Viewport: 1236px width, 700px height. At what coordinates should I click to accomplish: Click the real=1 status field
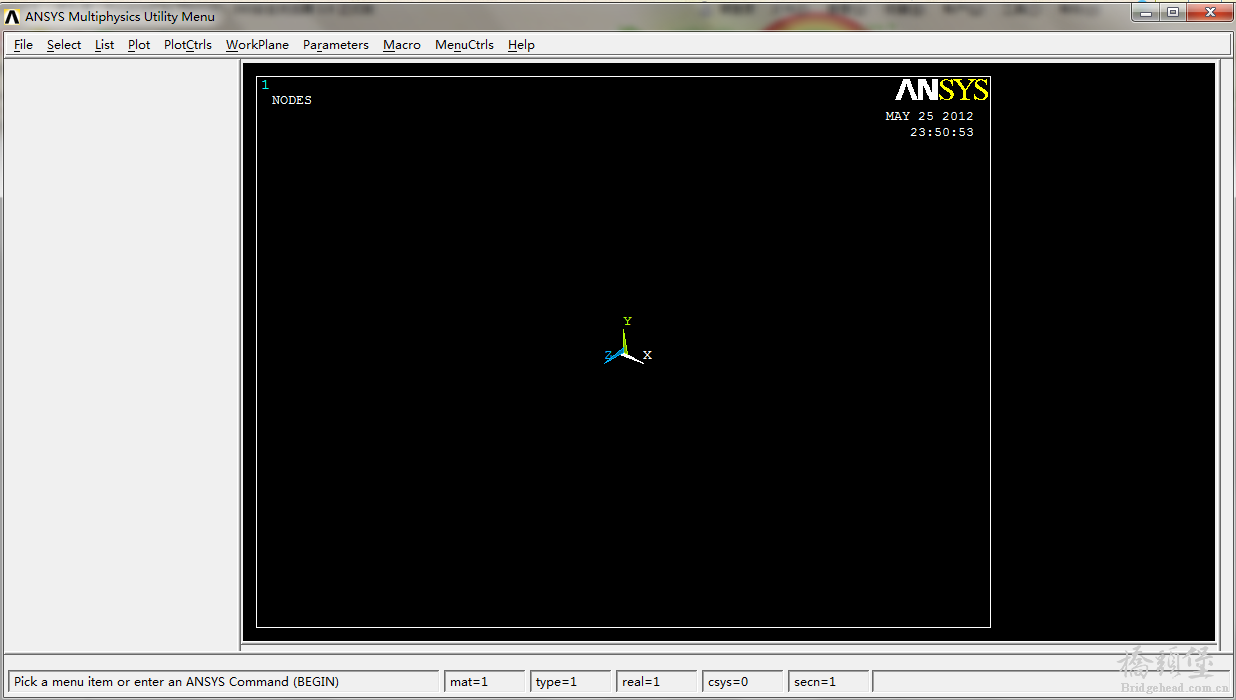click(x=656, y=682)
